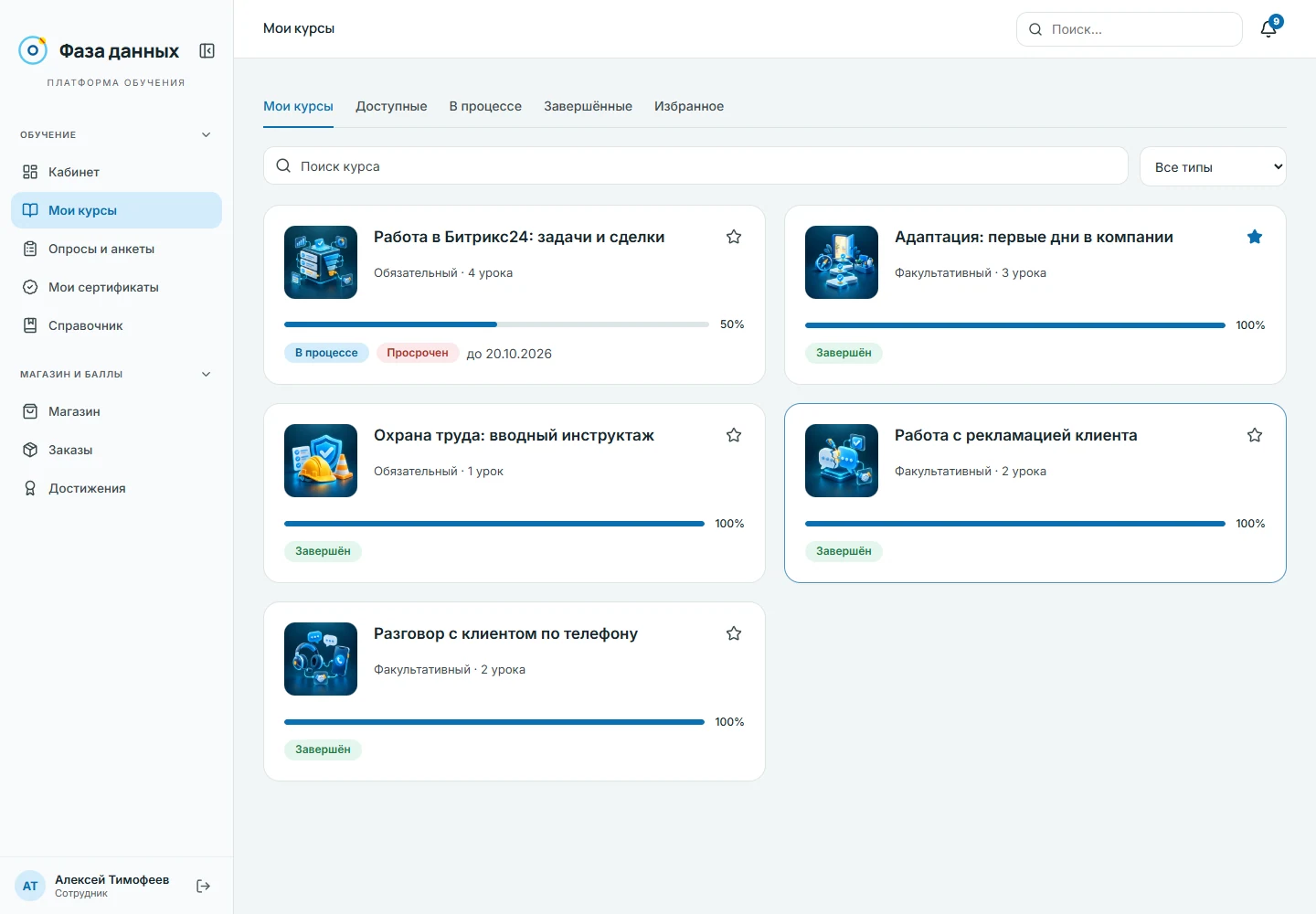The image size is (1316, 914).
Task: Collapse the ОБУЧЕНИЕ sidebar group
Action: pyautogui.click(x=206, y=134)
